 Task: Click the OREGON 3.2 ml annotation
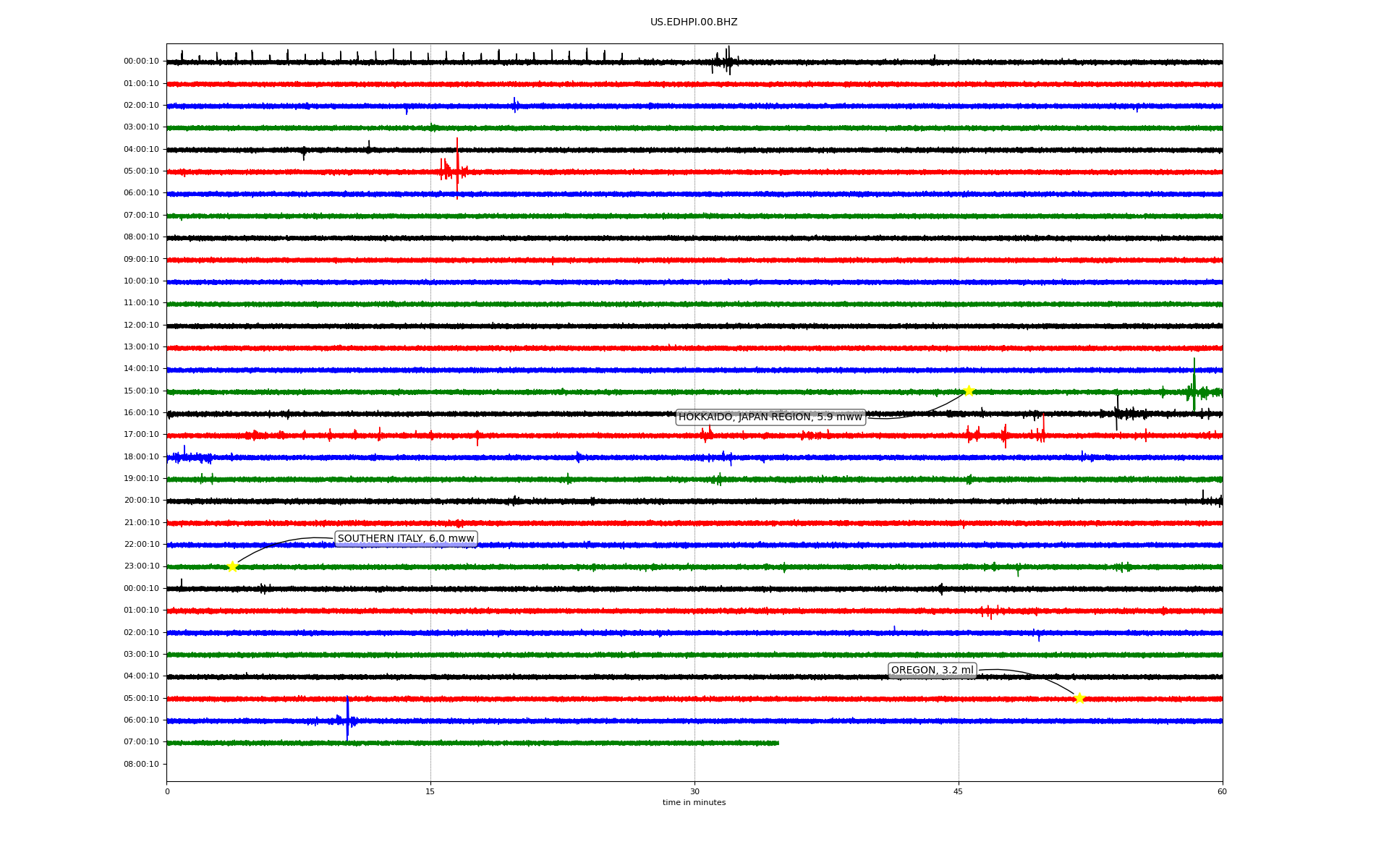coord(932,671)
